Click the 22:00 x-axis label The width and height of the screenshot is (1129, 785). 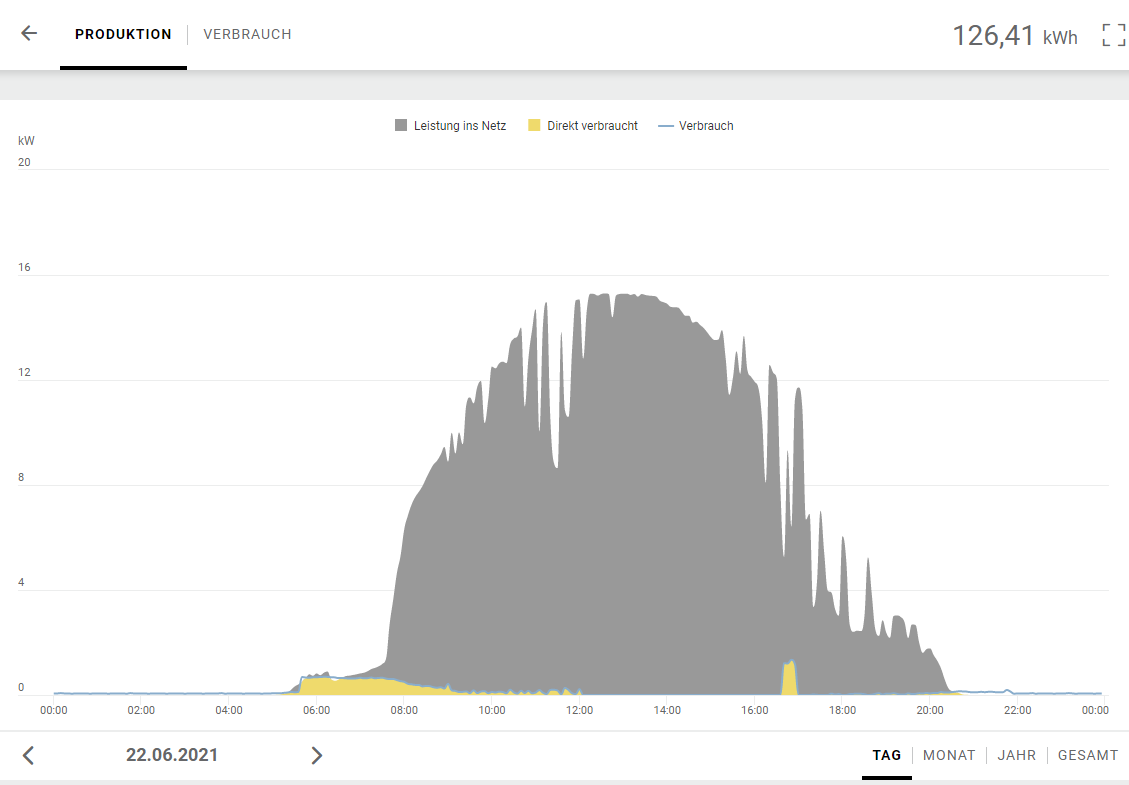click(1017, 710)
